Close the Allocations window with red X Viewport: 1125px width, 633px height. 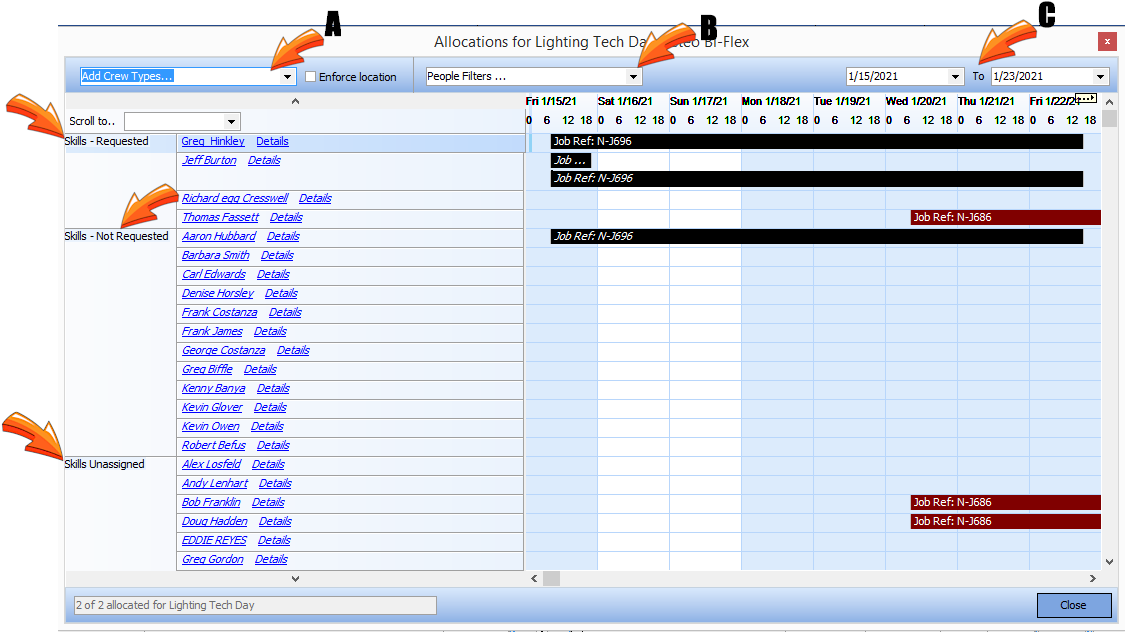(1106, 42)
